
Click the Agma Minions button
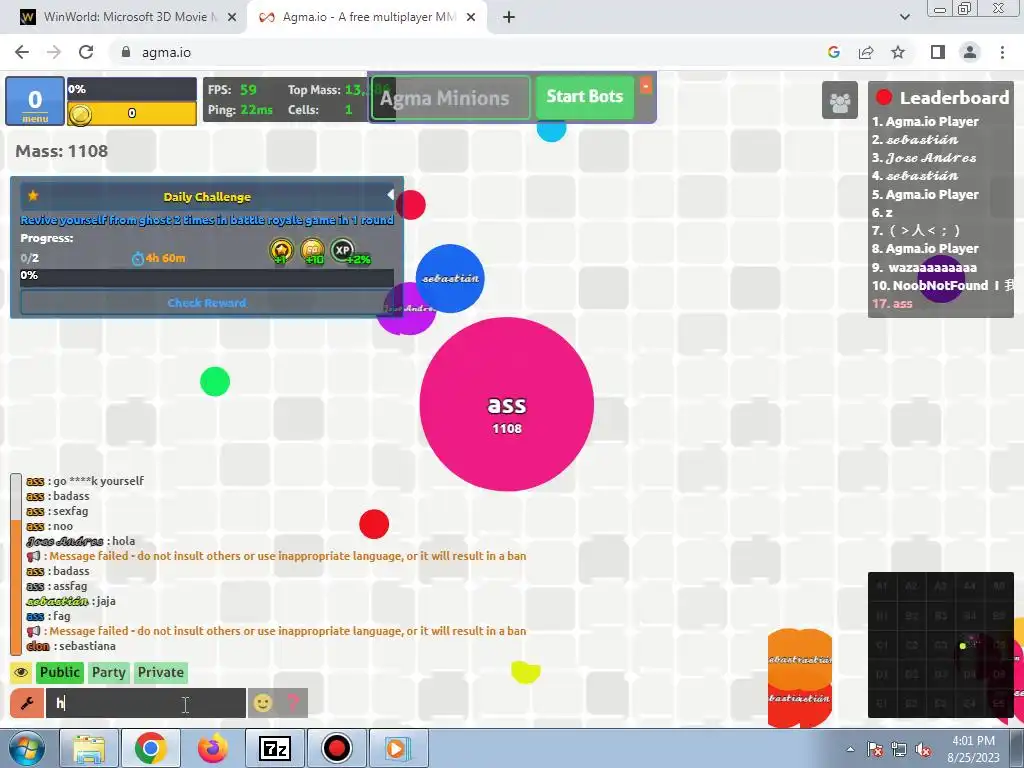tap(450, 98)
